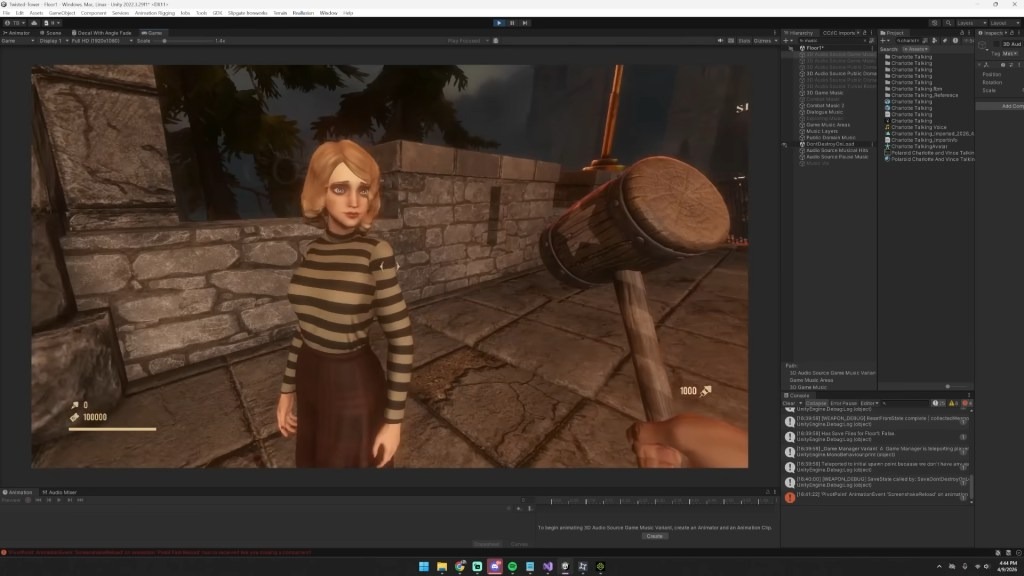The height and width of the screenshot is (576, 1024).
Task: Click the Create button in Animation panel
Action: (654, 536)
